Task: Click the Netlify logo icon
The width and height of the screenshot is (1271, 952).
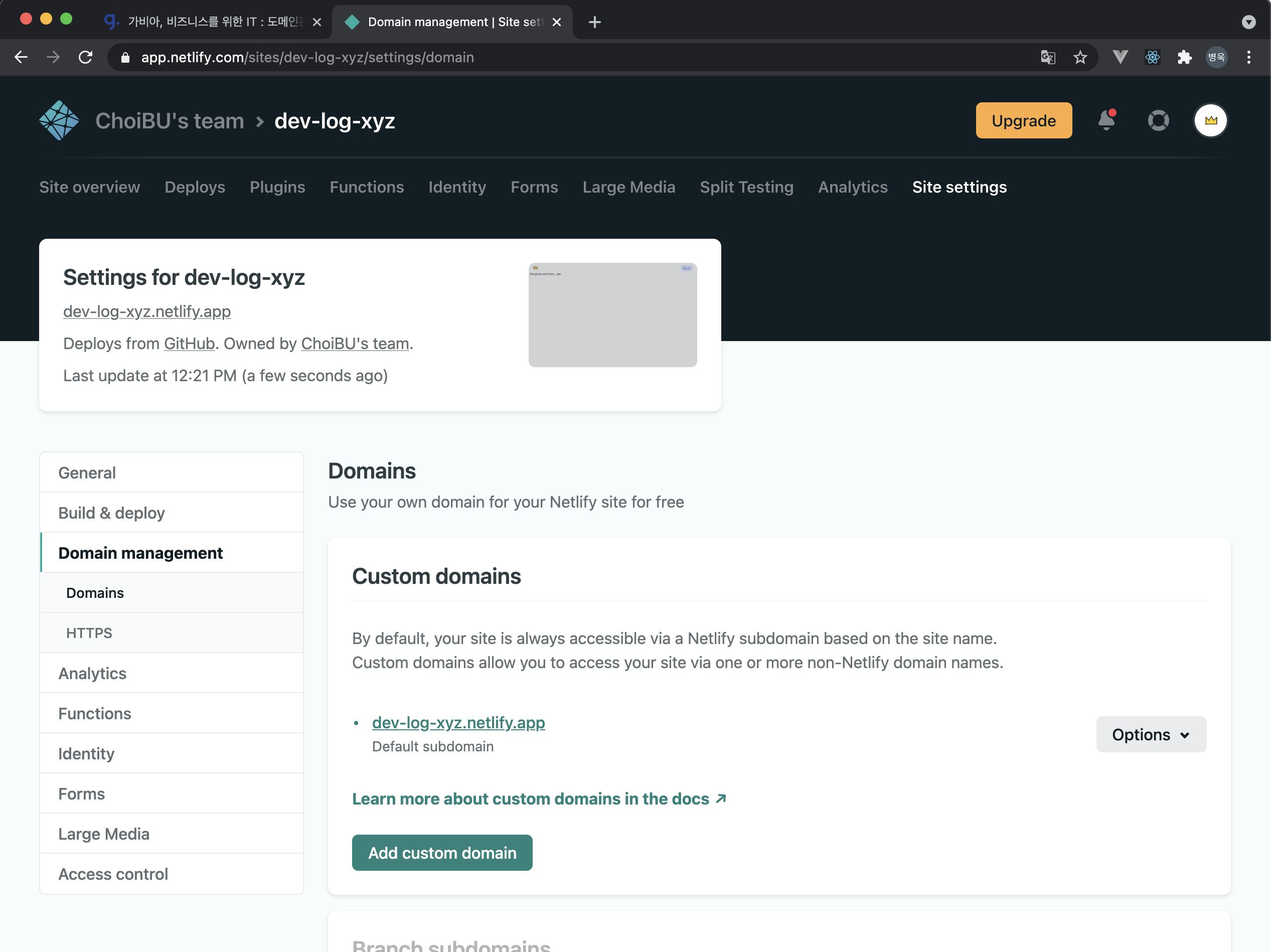Action: pos(59,121)
